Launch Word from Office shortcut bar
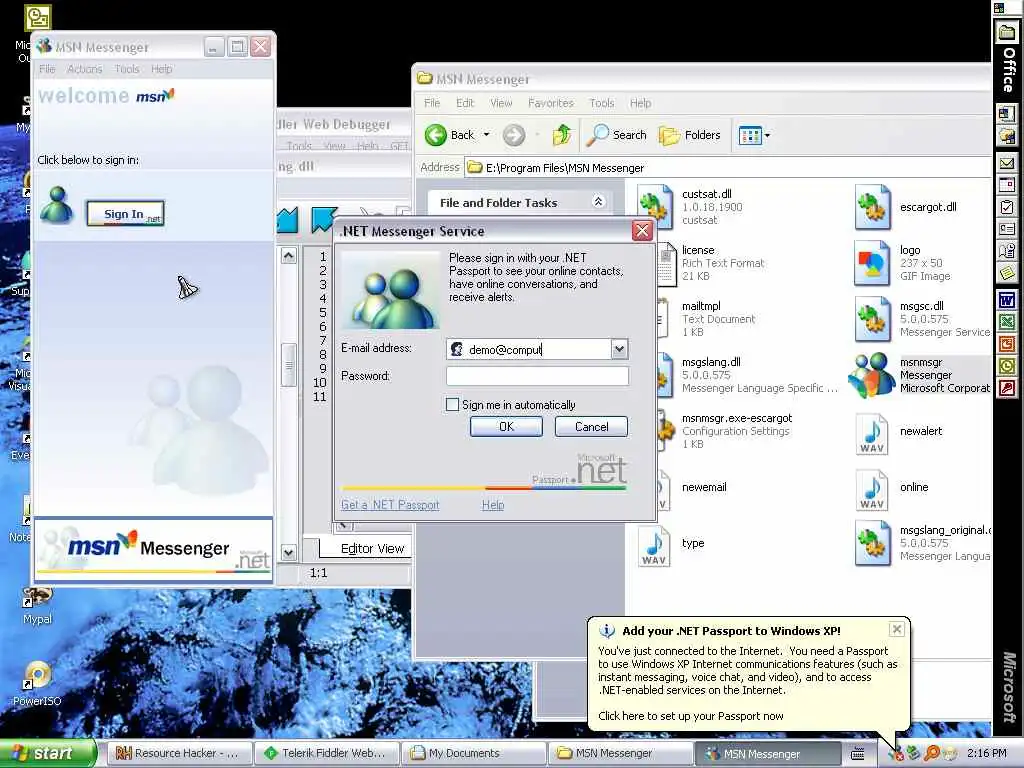 (x=1006, y=300)
